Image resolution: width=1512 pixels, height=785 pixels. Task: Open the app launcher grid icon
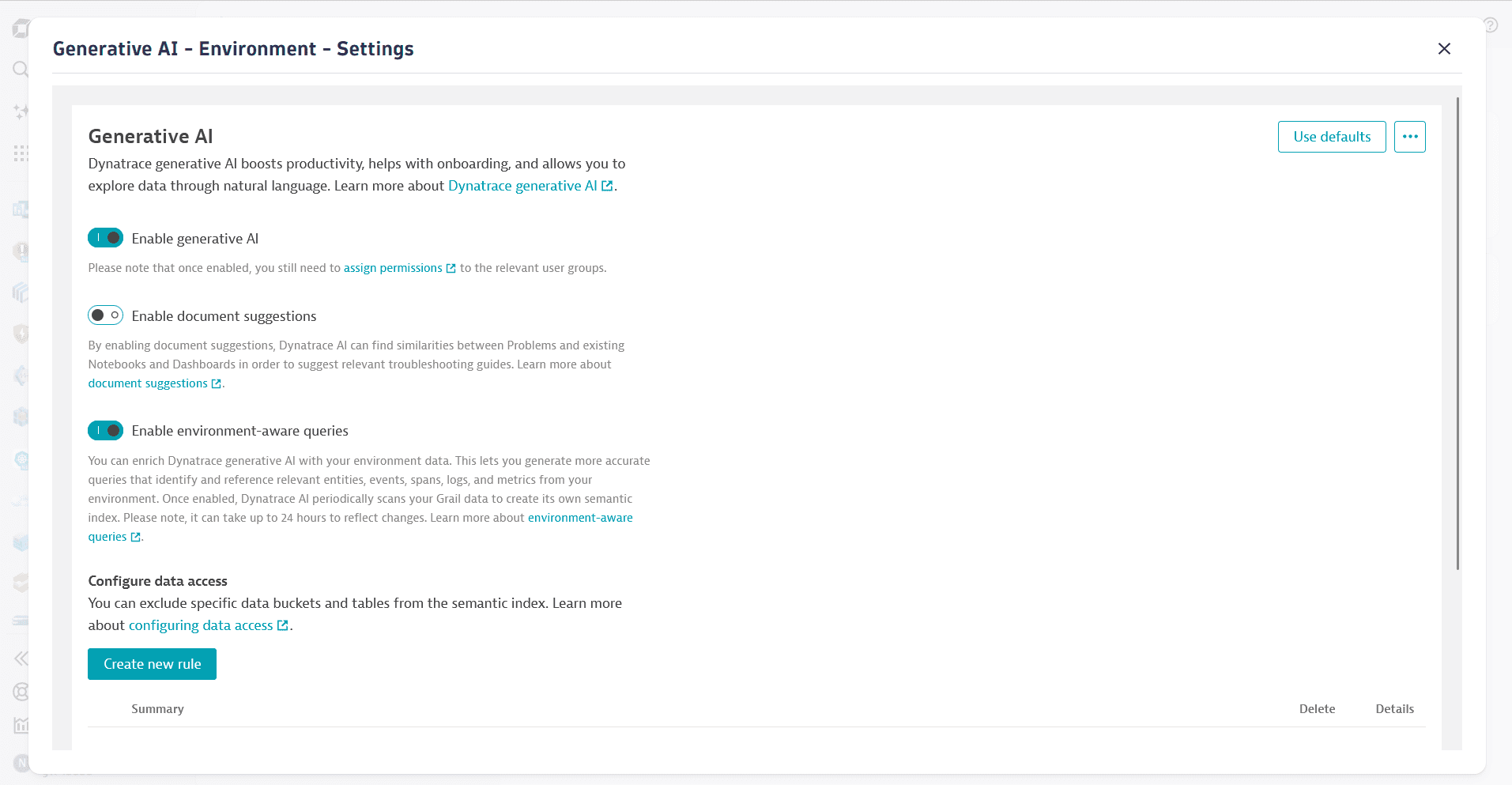pyautogui.click(x=21, y=153)
